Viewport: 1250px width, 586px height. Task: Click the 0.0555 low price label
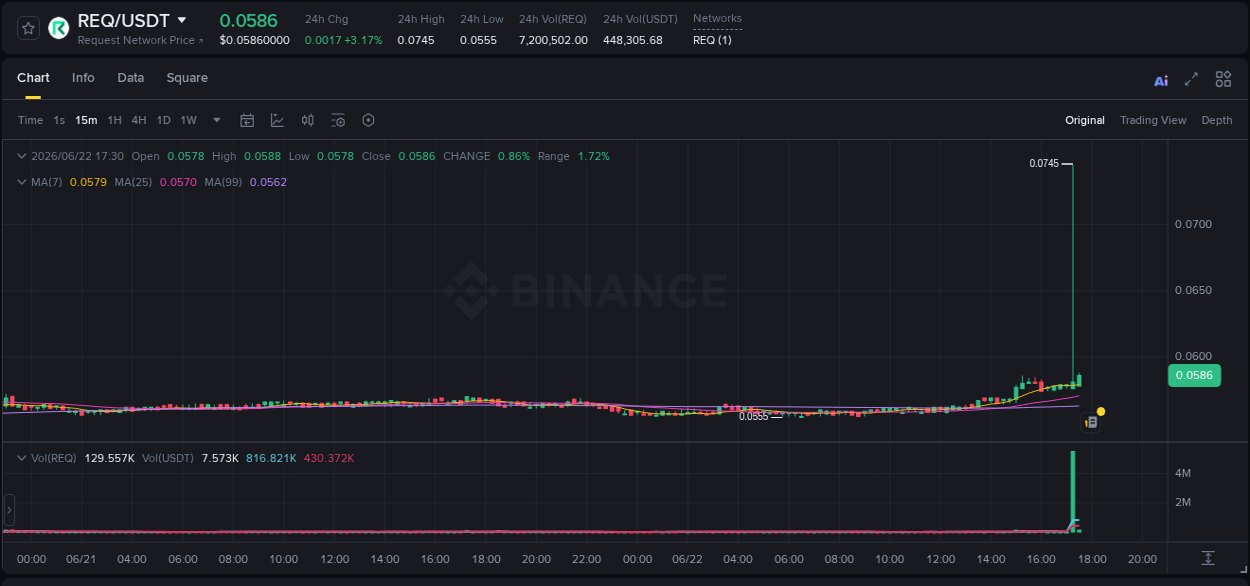(x=754, y=416)
